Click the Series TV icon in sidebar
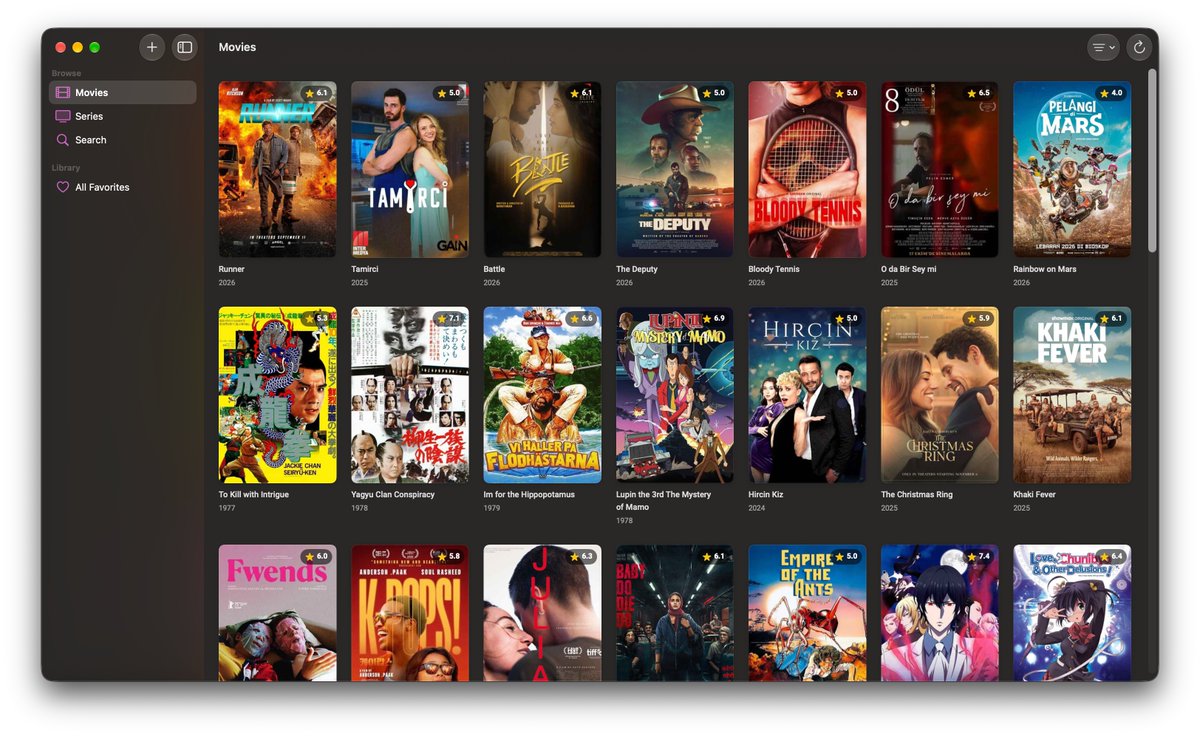The width and height of the screenshot is (1200, 736). [63, 116]
